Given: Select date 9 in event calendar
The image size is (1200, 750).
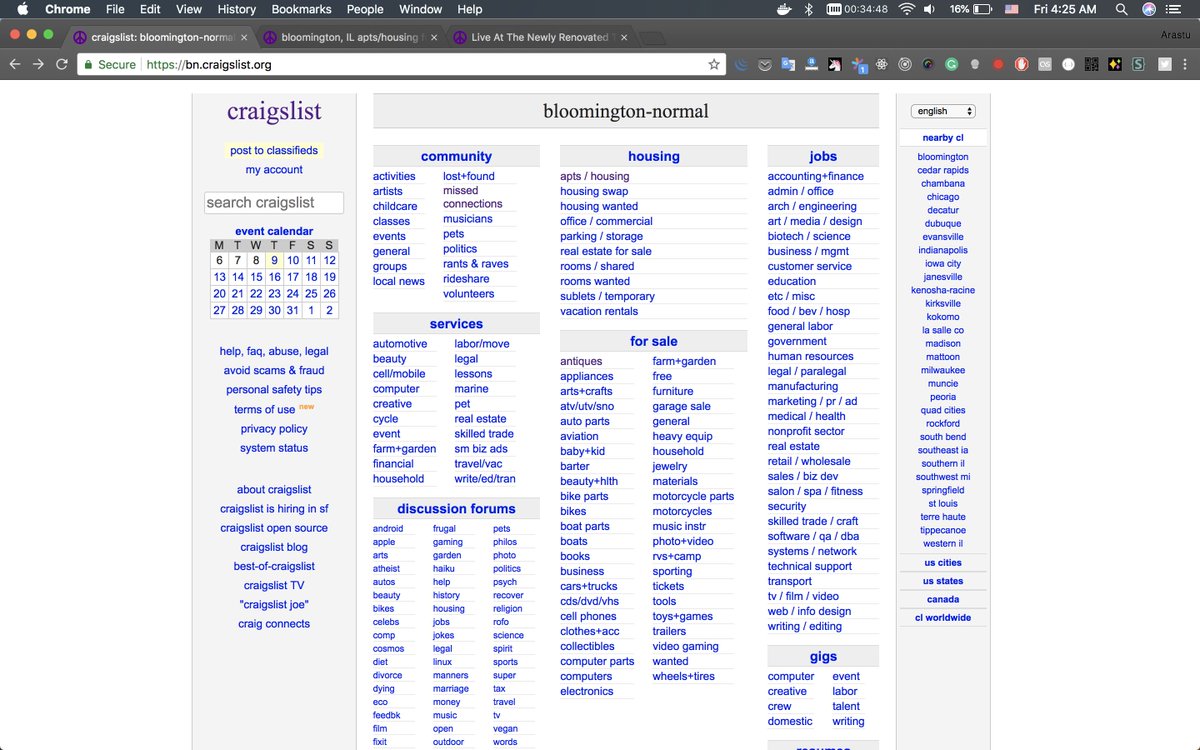Looking at the screenshot, I should pyautogui.click(x=274, y=260).
